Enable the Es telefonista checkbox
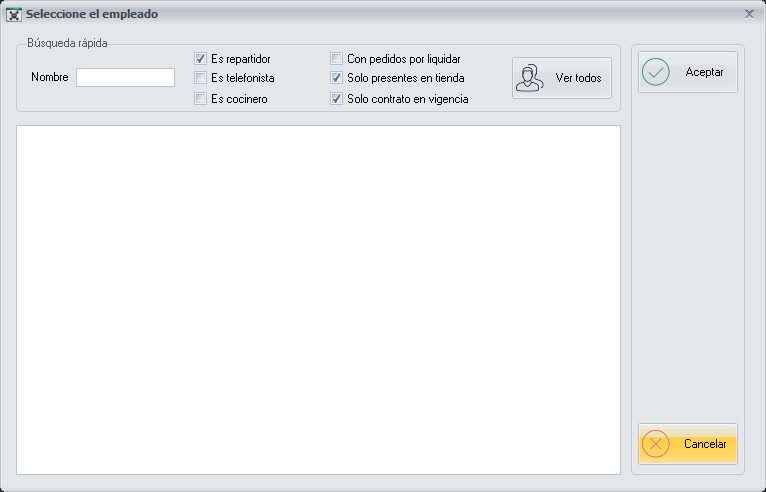The image size is (766, 492). coord(200,78)
